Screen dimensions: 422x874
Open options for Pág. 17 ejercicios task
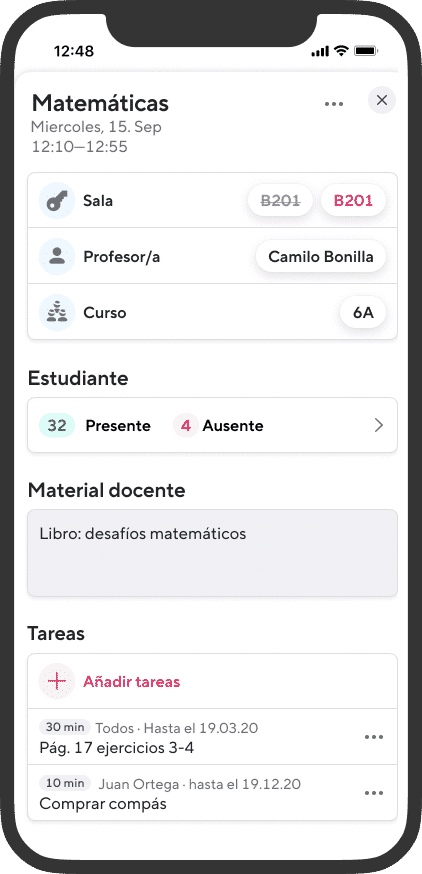point(374,737)
